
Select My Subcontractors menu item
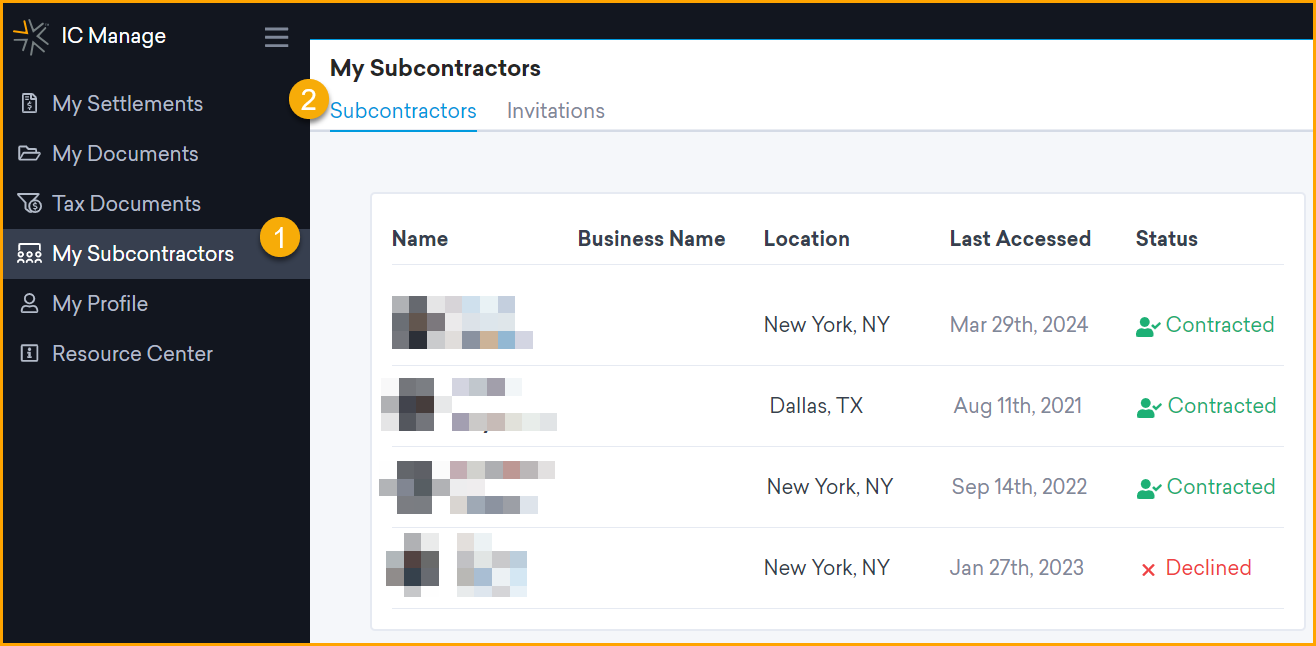pyautogui.click(x=155, y=254)
